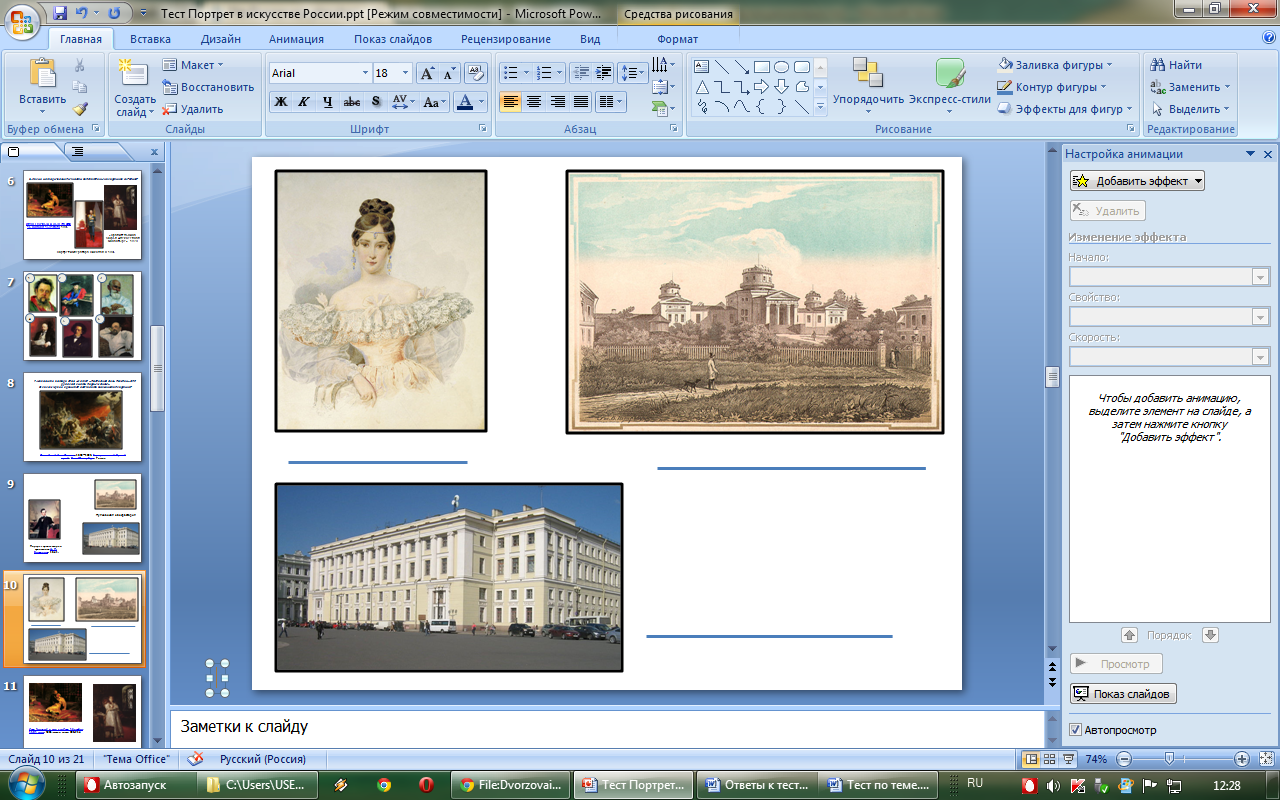1280x800 pixels.
Task: Click Slide Show (Показ слайдов) button in animation pane
Action: (x=1123, y=694)
